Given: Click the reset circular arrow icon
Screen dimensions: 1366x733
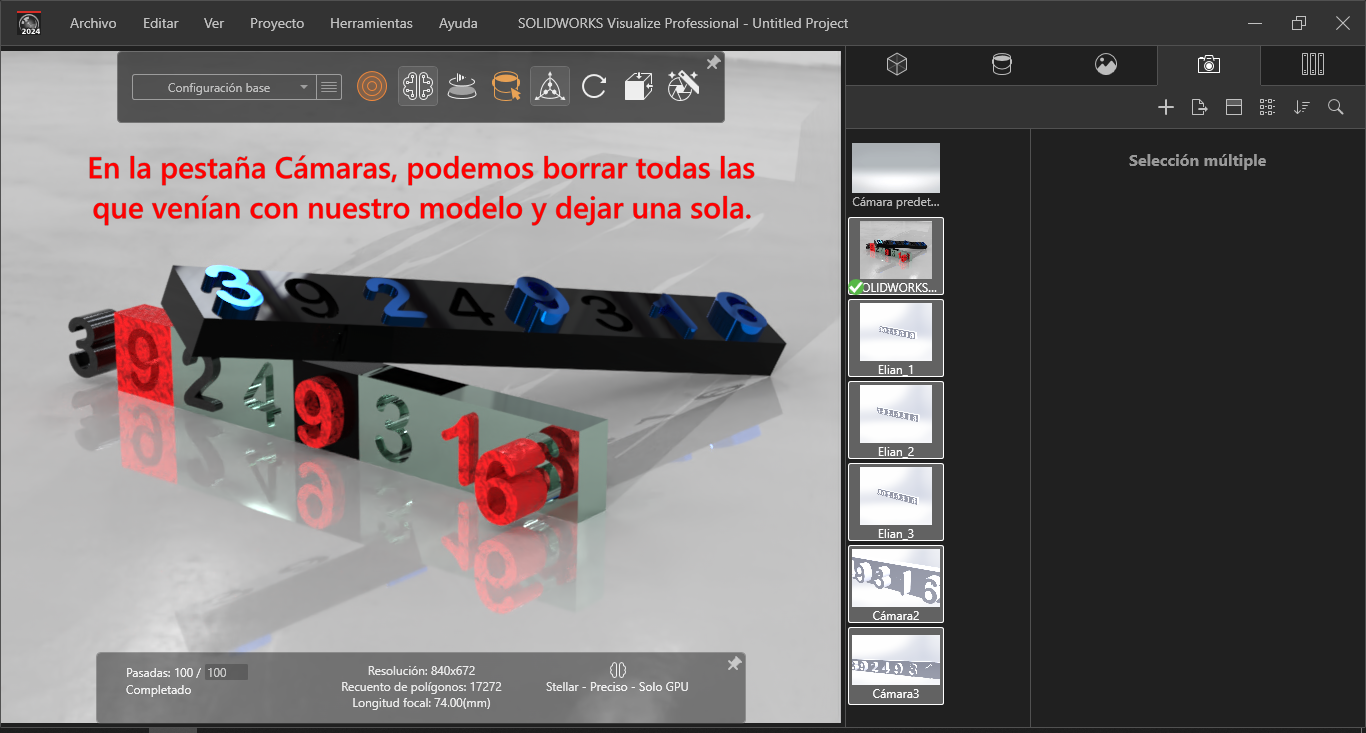Looking at the screenshot, I should click(x=594, y=86).
